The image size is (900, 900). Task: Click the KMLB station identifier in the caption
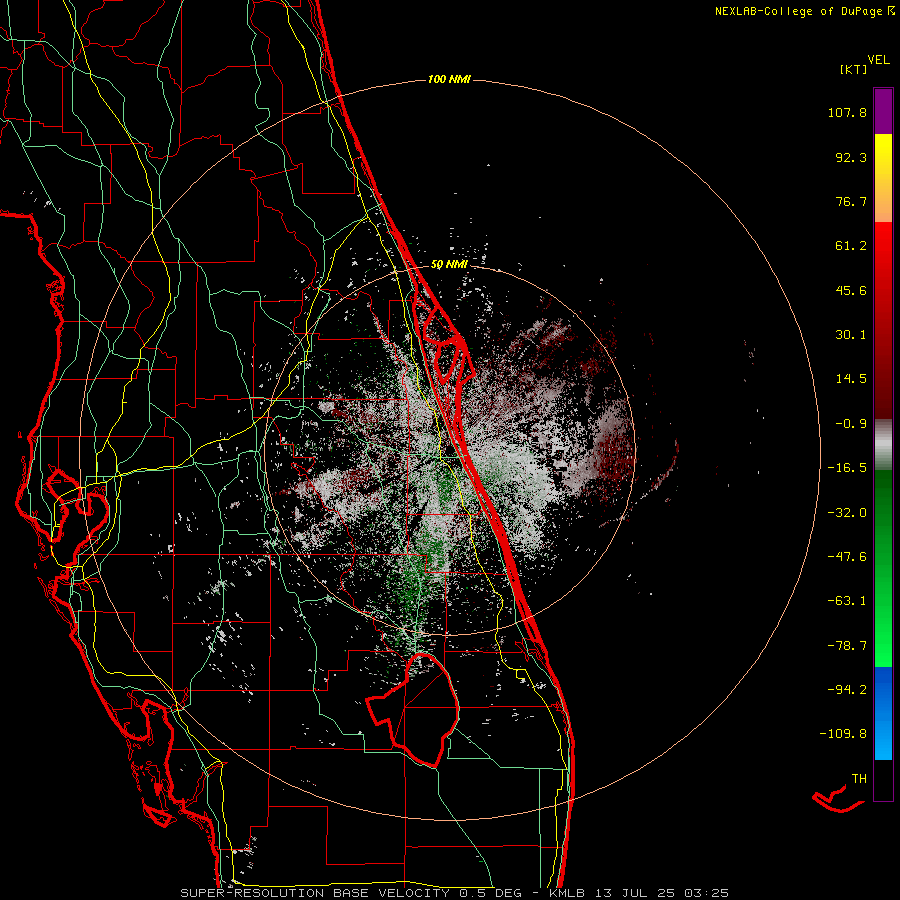tap(568, 893)
